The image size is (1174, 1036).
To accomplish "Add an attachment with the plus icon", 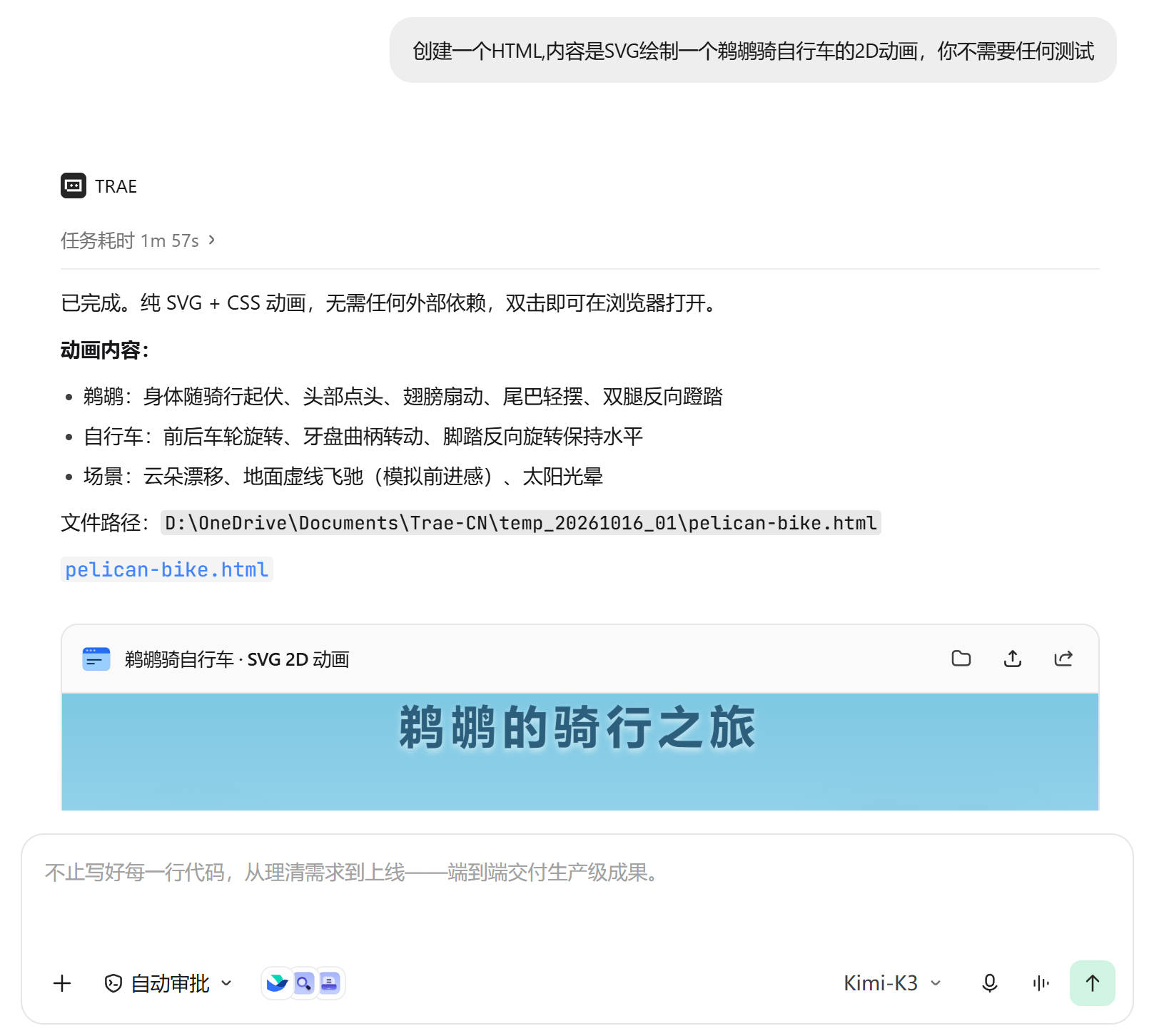I will (62, 983).
